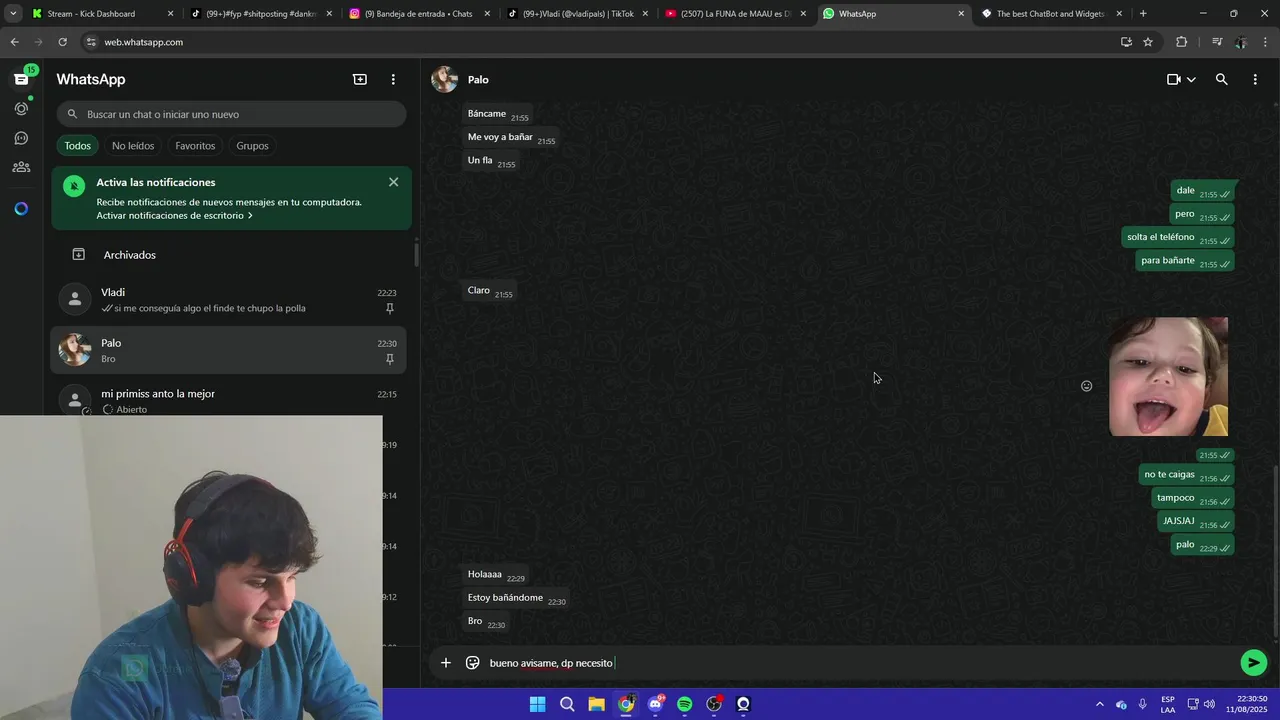1280x720 pixels.
Task: Open the Chats icon in left rail
Action: (x=21, y=79)
